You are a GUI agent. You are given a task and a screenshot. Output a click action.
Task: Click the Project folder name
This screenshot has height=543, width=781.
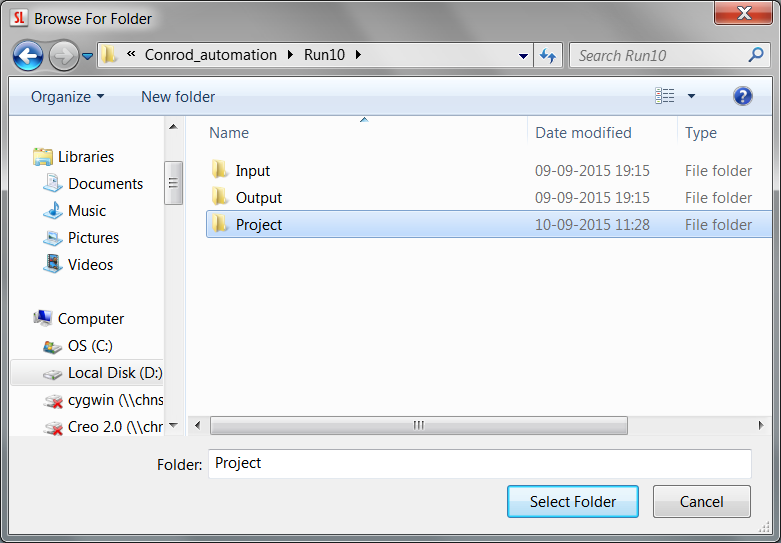point(259,225)
